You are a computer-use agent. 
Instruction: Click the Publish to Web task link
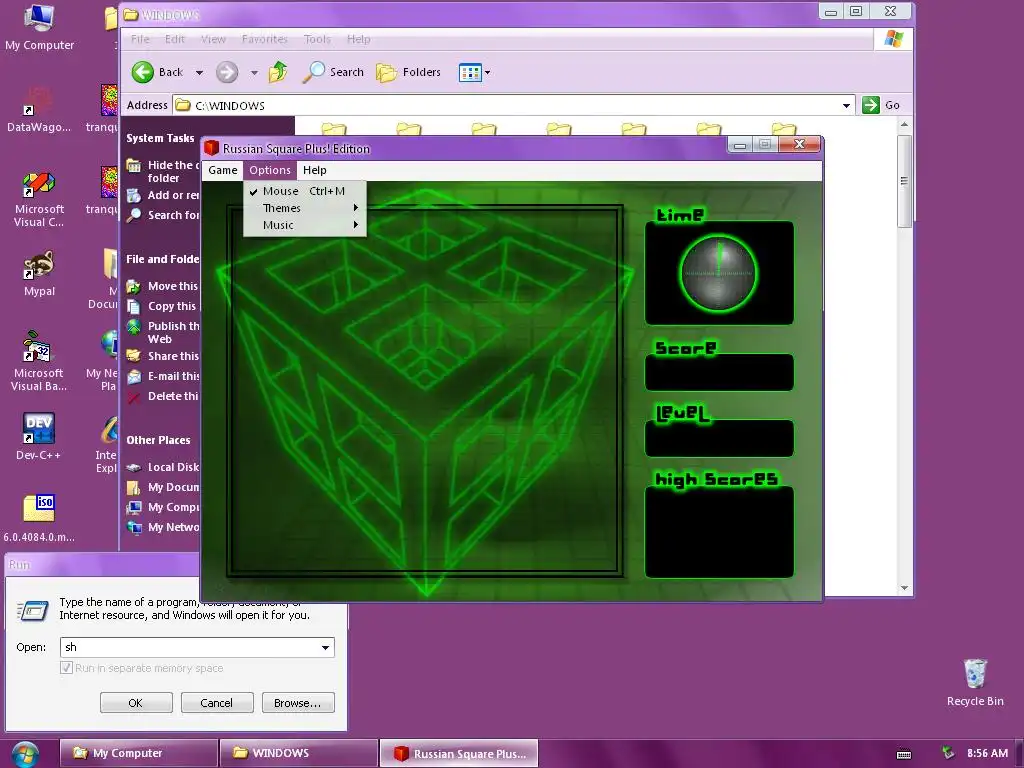pos(173,332)
